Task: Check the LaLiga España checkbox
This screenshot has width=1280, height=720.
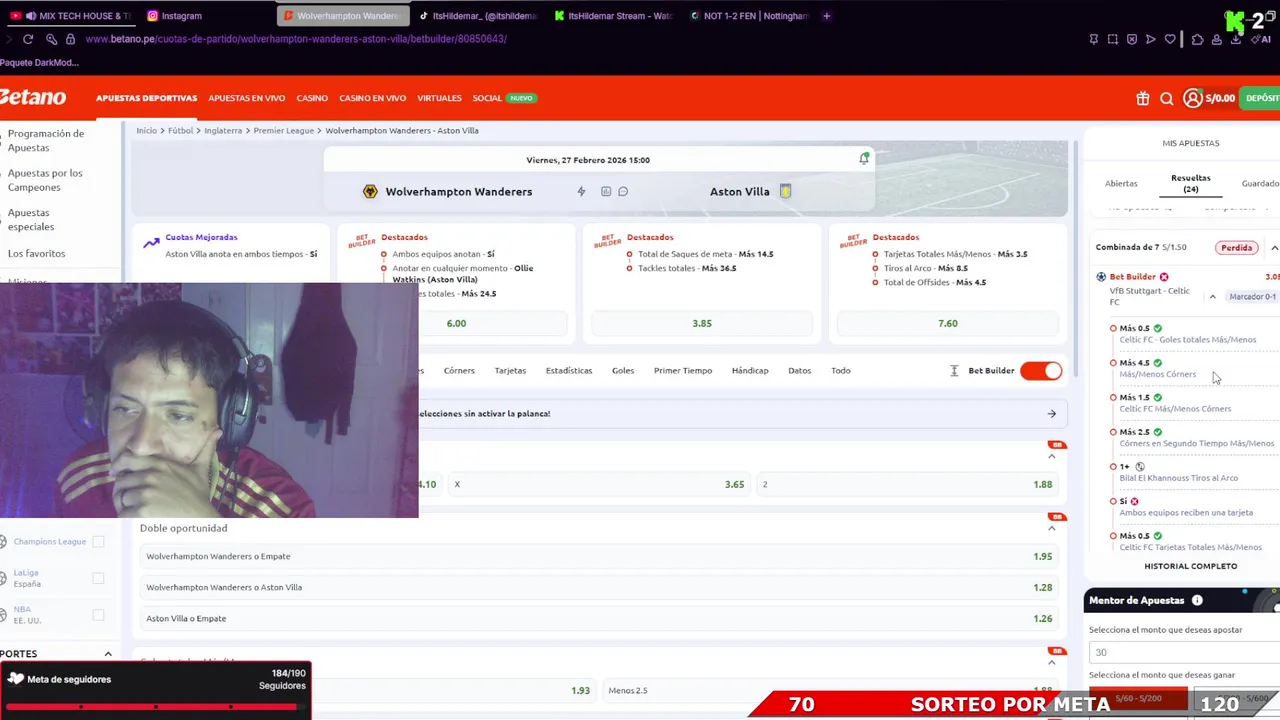Action: tap(98, 578)
